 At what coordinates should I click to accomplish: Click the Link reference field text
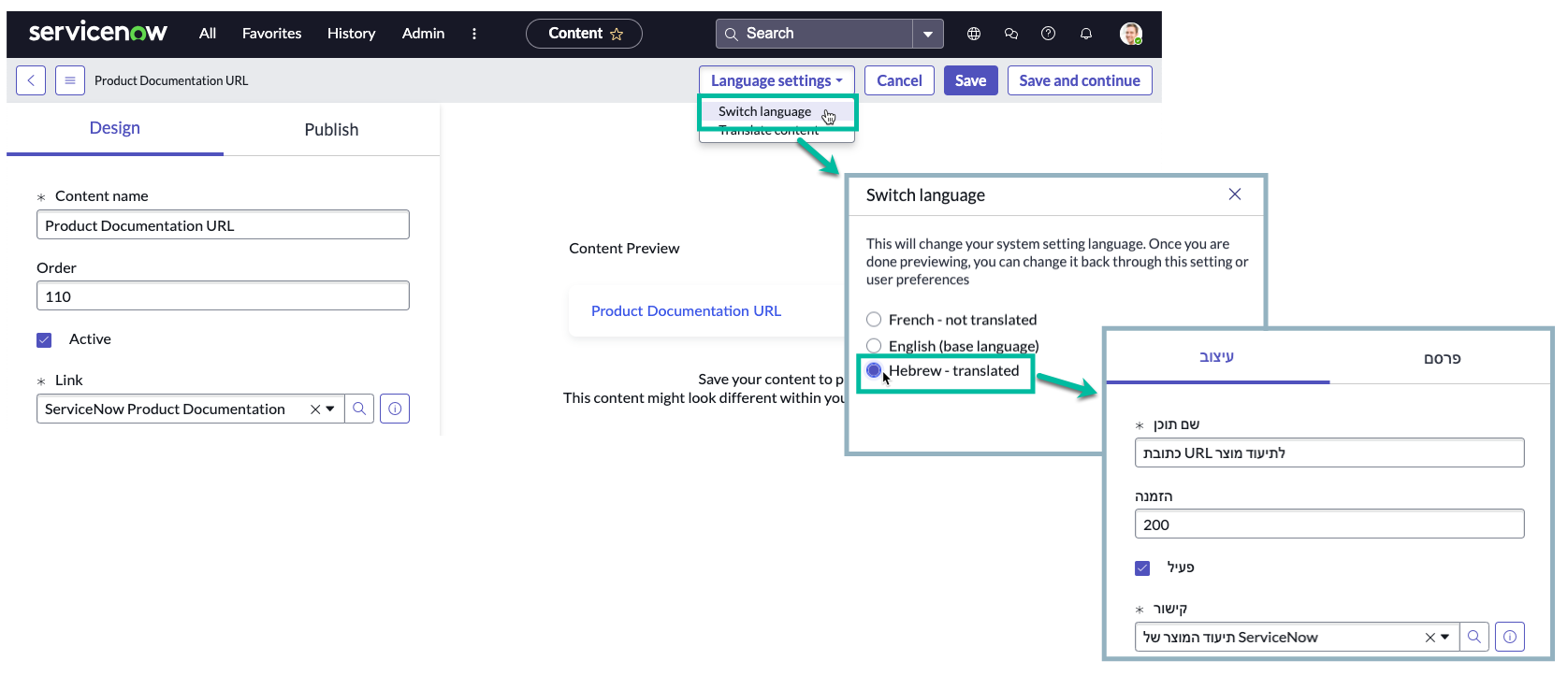pos(165,409)
